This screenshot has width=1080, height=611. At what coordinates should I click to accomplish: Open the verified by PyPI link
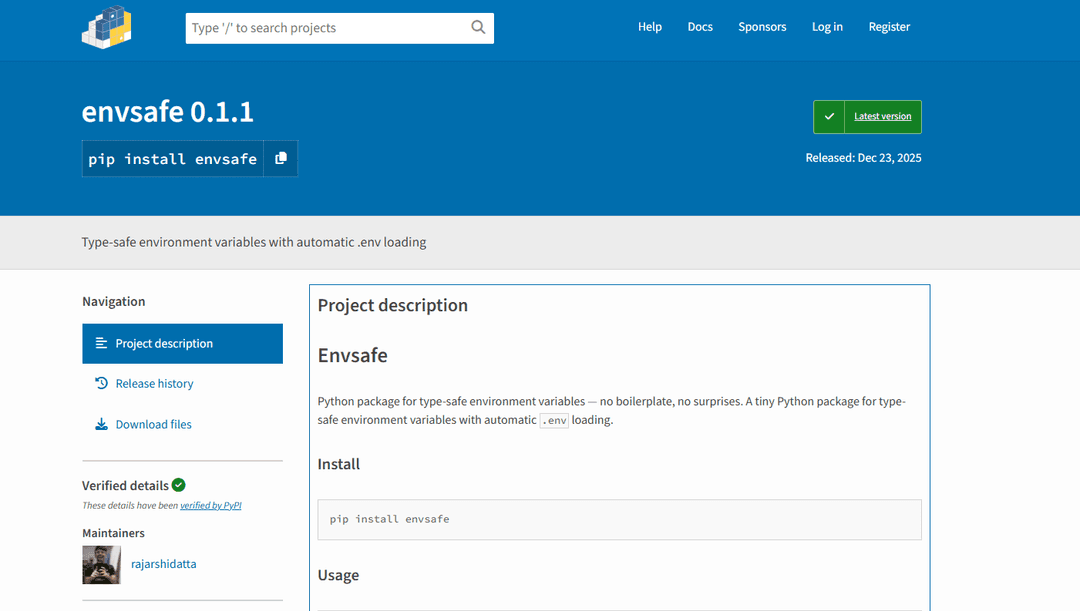210,505
